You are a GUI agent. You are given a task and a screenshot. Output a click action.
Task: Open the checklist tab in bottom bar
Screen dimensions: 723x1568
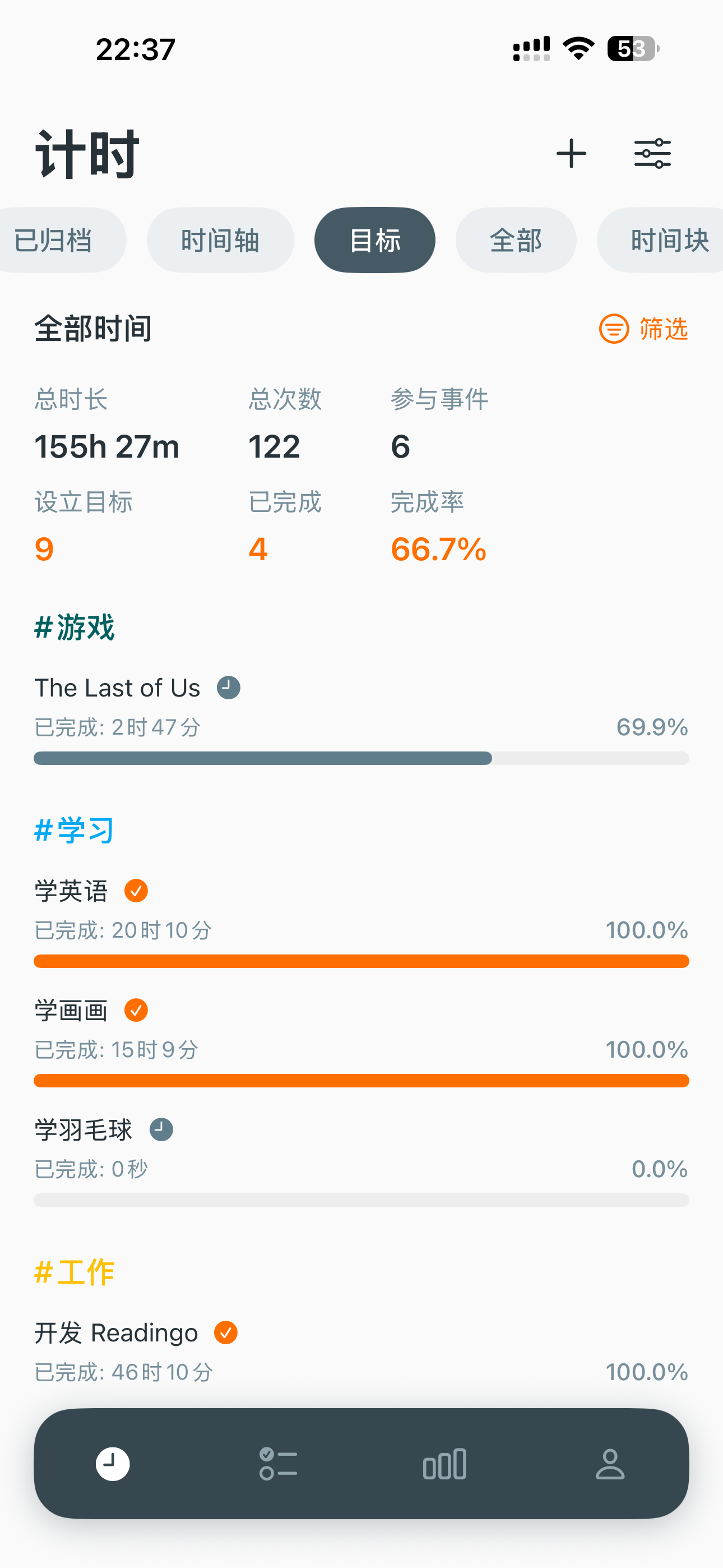278,1463
